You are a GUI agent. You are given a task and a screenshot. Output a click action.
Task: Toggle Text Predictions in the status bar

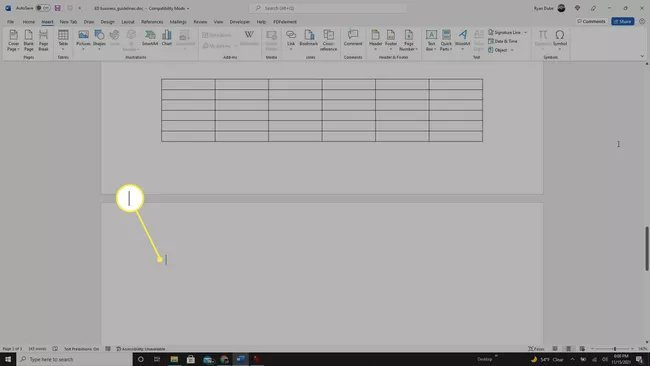tap(81, 349)
